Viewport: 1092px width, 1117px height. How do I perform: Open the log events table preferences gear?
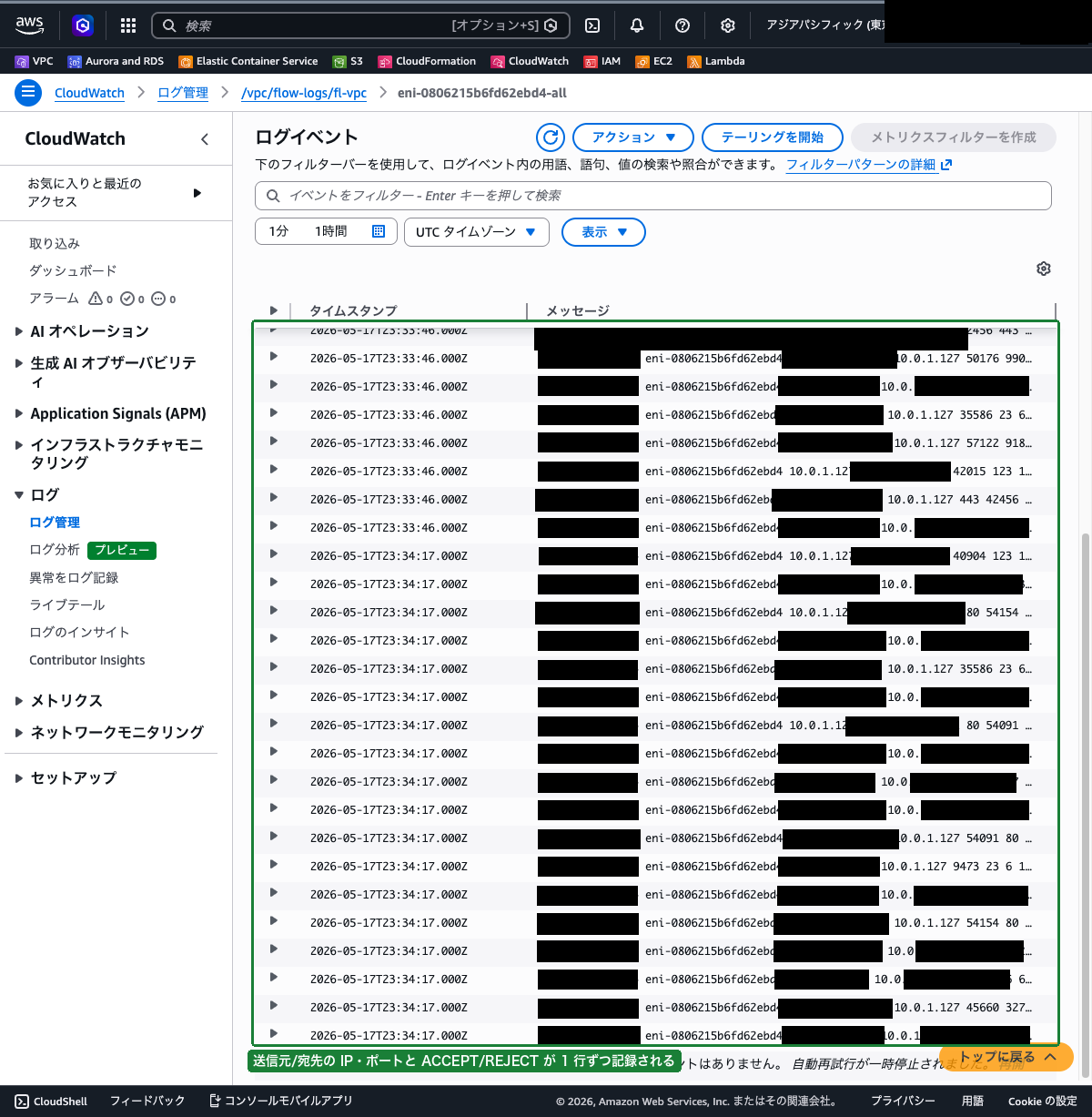(x=1044, y=269)
